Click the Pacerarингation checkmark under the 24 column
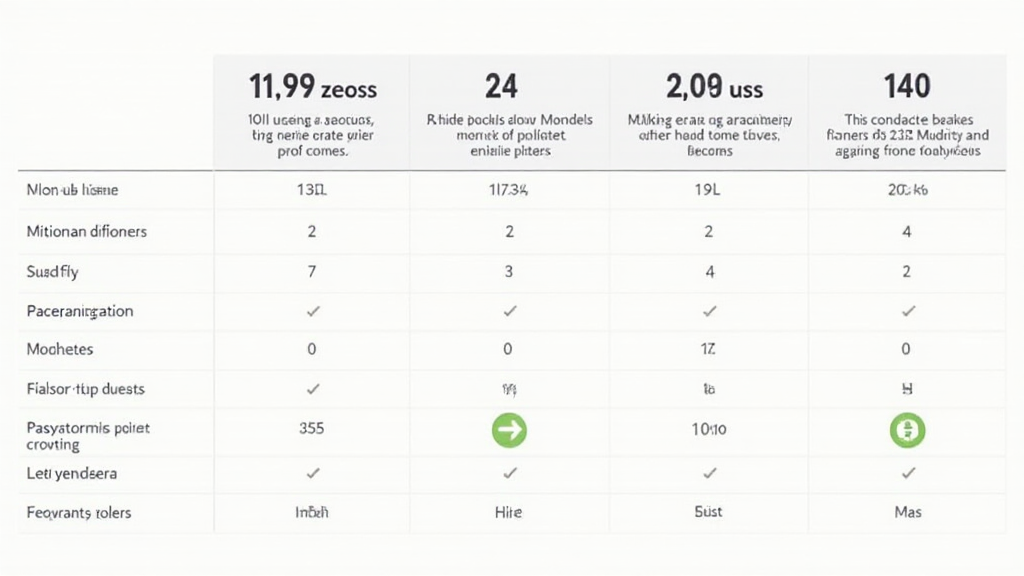Image resolution: width=1024 pixels, height=576 pixels. click(x=509, y=311)
